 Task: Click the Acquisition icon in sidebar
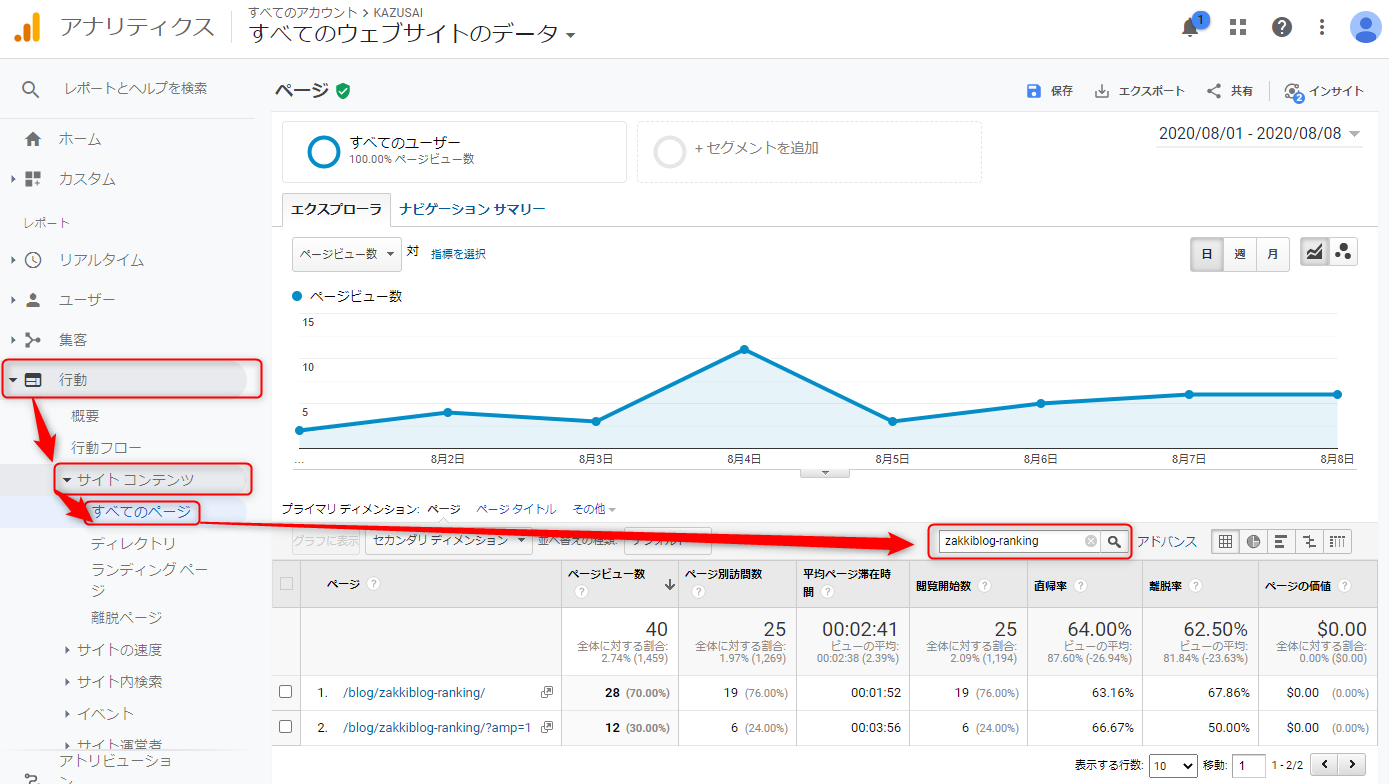33,340
